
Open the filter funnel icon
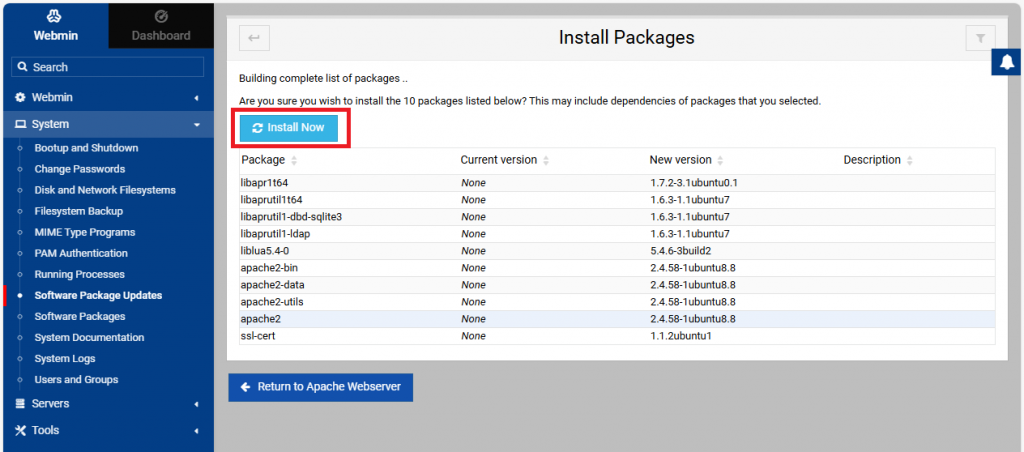click(x=980, y=38)
